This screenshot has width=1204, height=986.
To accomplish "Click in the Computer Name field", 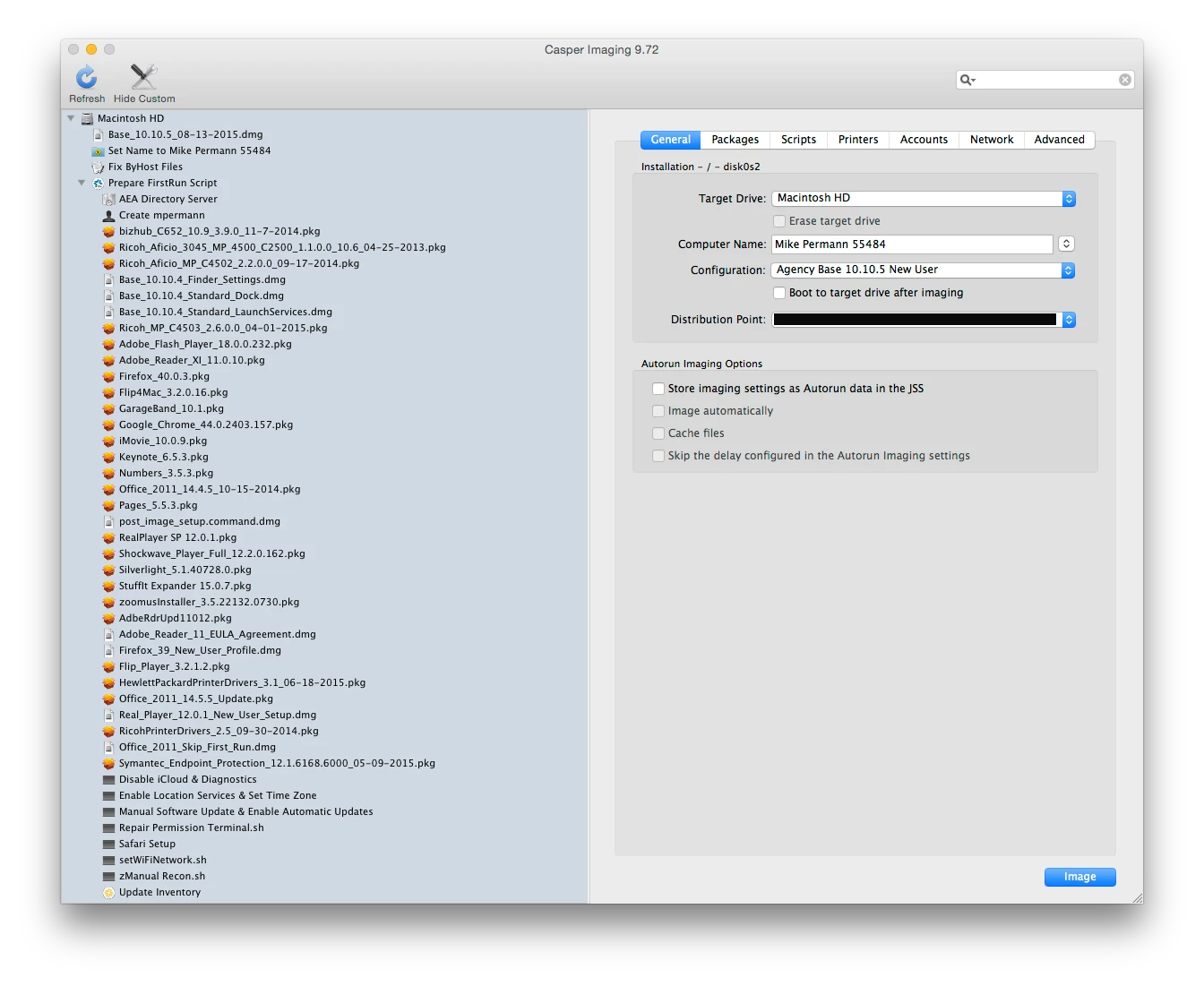I will [x=912, y=244].
